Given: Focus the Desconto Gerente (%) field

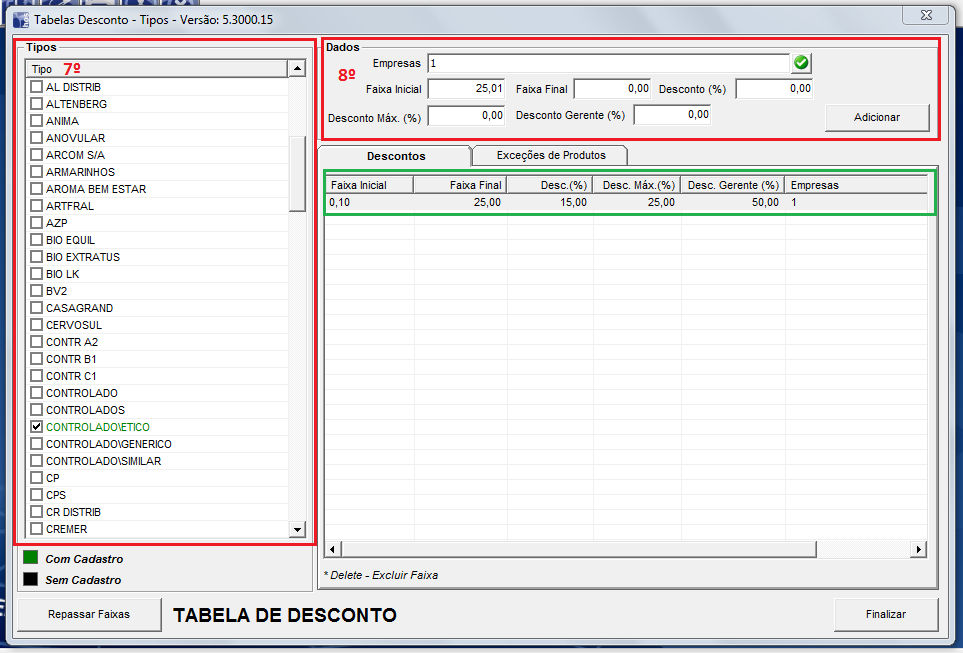Looking at the screenshot, I should [x=672, y=115].
